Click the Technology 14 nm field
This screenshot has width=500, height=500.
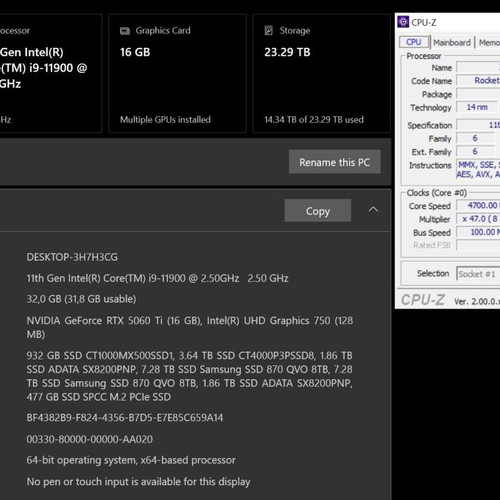coord(477,107)
